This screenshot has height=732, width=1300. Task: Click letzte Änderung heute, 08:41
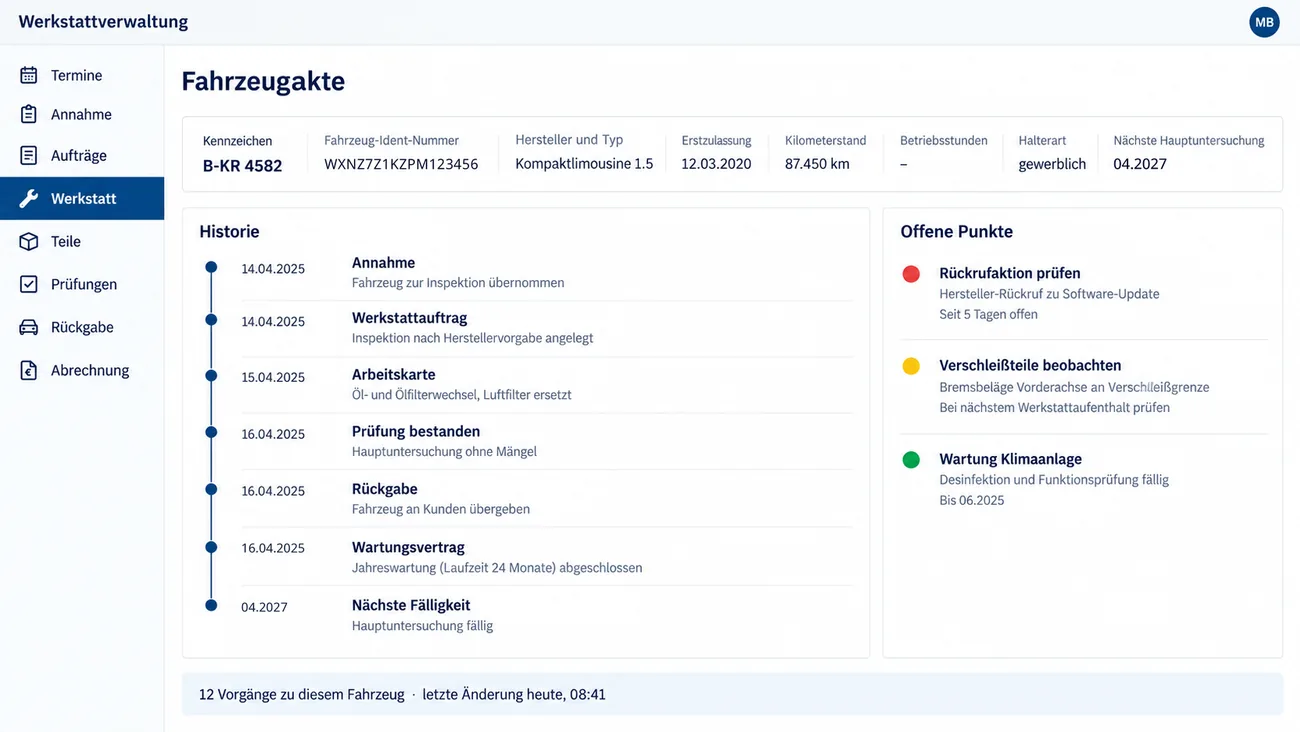coord(514,694)
